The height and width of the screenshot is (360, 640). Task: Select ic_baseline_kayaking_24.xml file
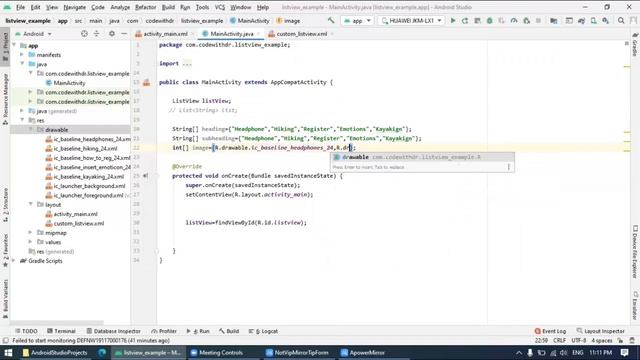84,177
